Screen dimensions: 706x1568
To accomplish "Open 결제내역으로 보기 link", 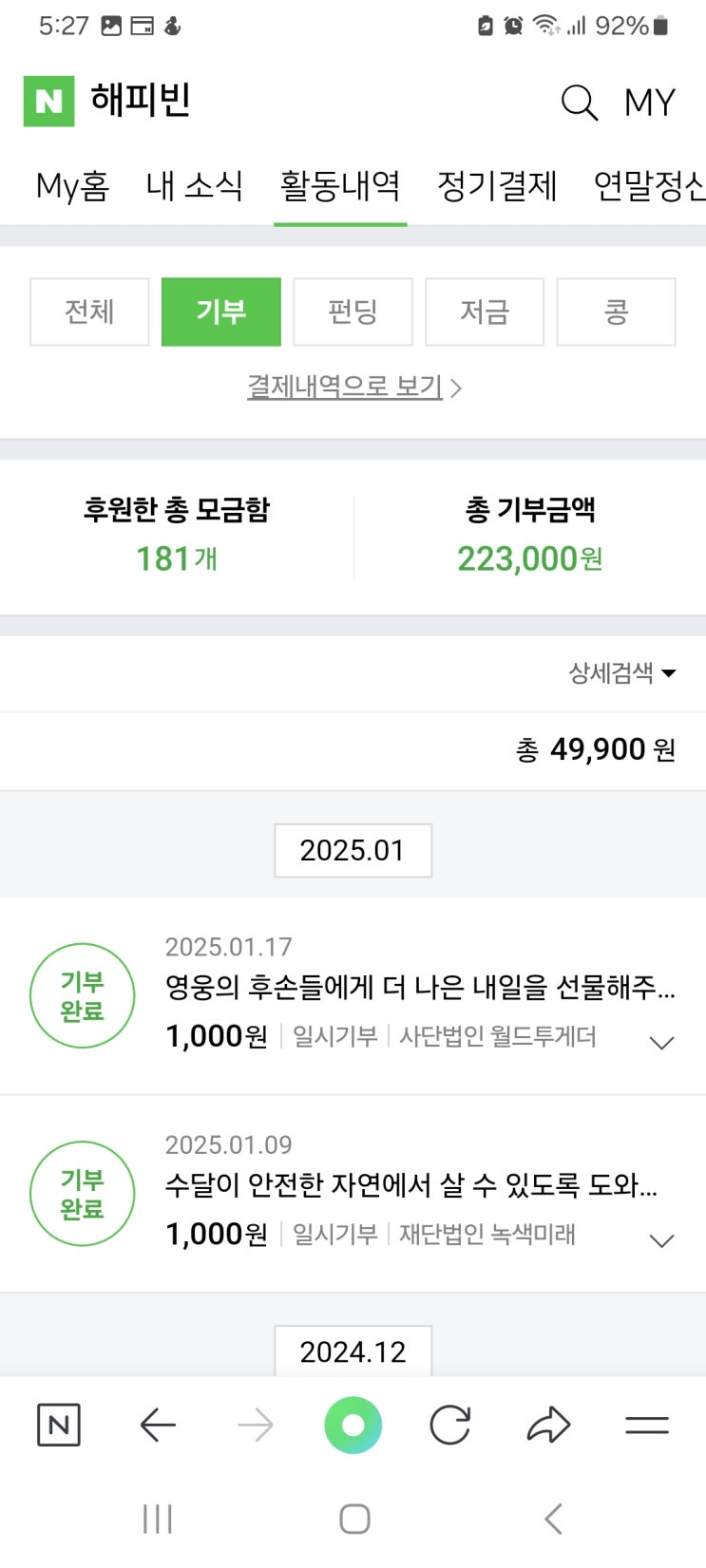I will tap(353, 387).
